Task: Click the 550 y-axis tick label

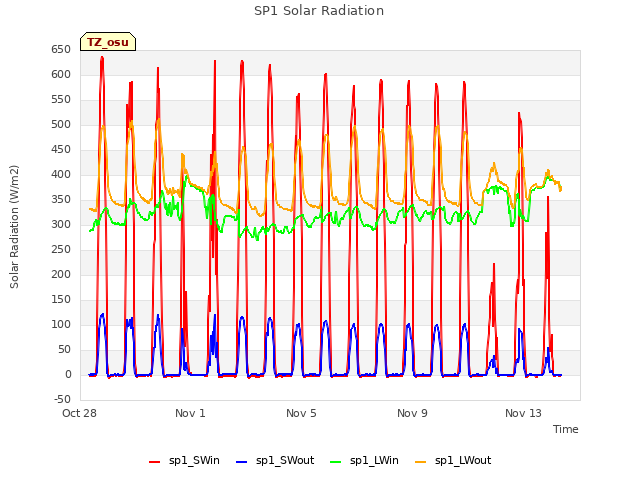Action: click(61, 100)
